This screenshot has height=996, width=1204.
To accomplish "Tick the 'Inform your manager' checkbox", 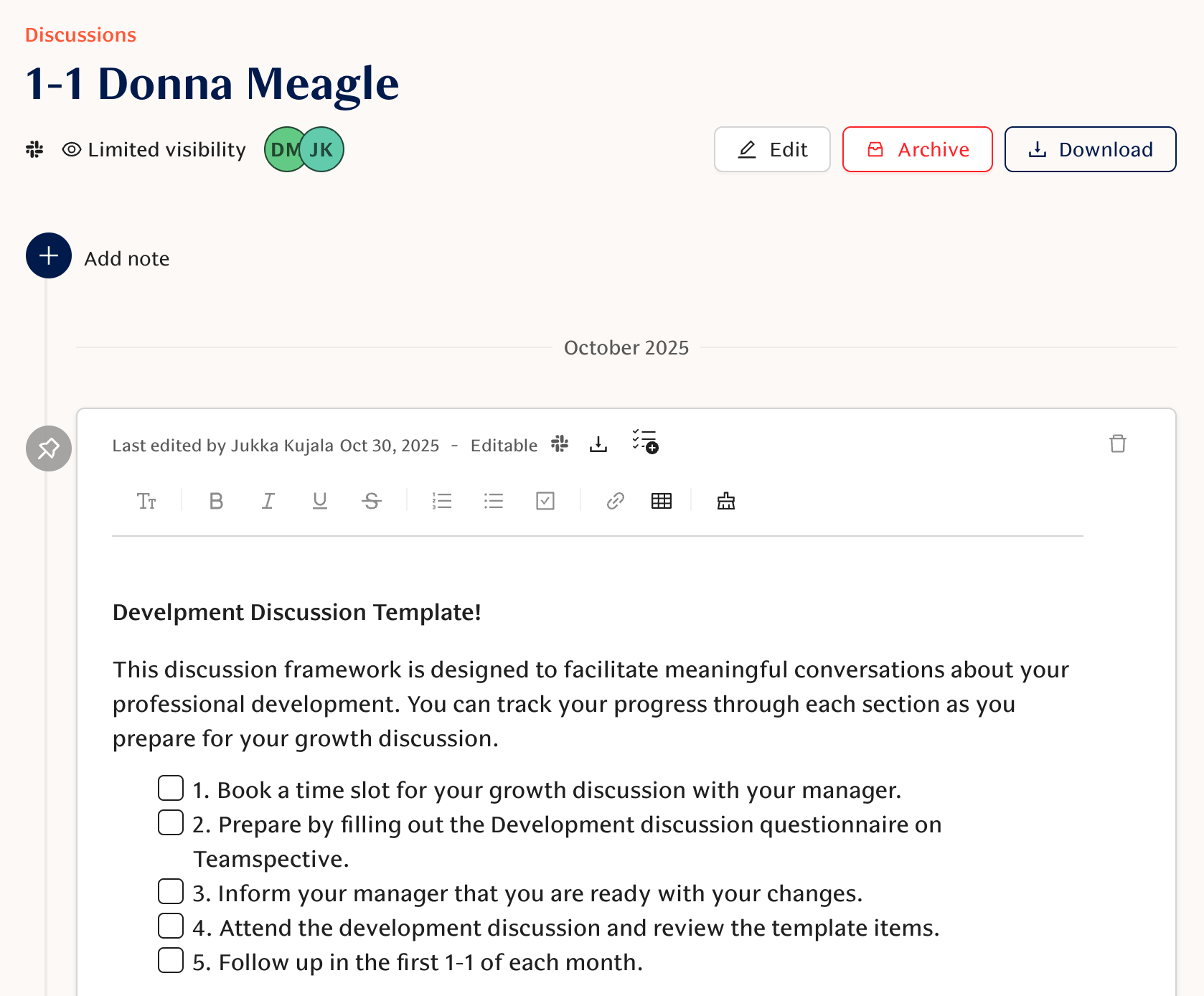I will 171,891.
